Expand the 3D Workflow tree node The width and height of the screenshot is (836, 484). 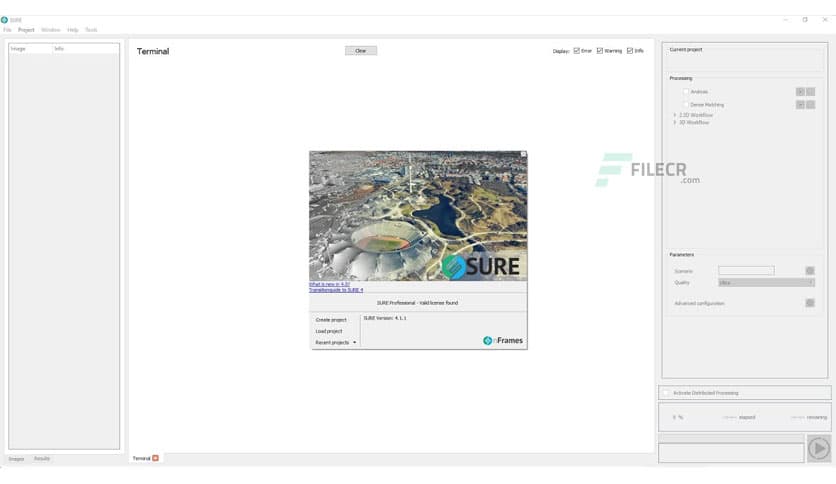(674, 122)
